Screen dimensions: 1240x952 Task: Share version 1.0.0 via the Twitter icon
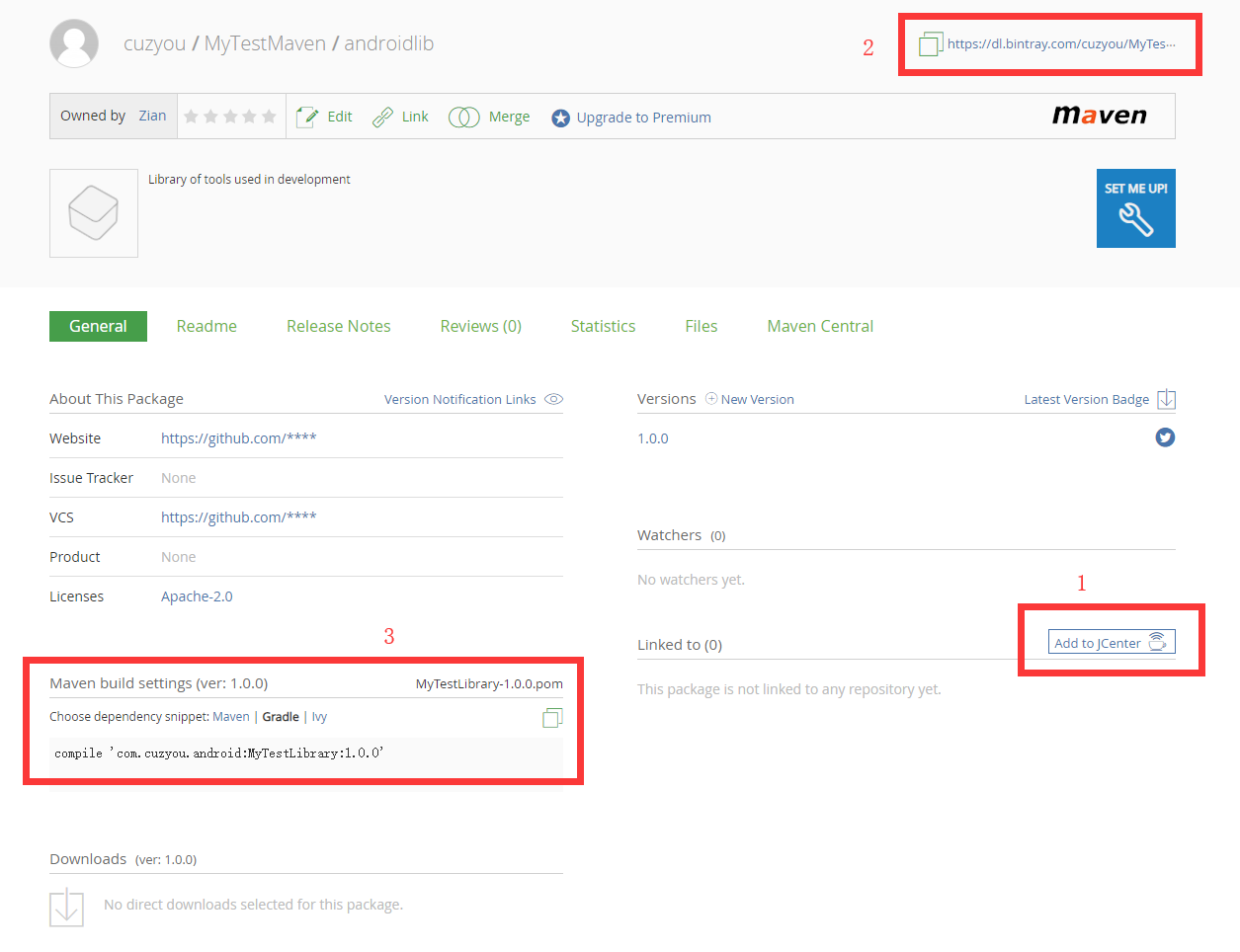[1164, 437]
